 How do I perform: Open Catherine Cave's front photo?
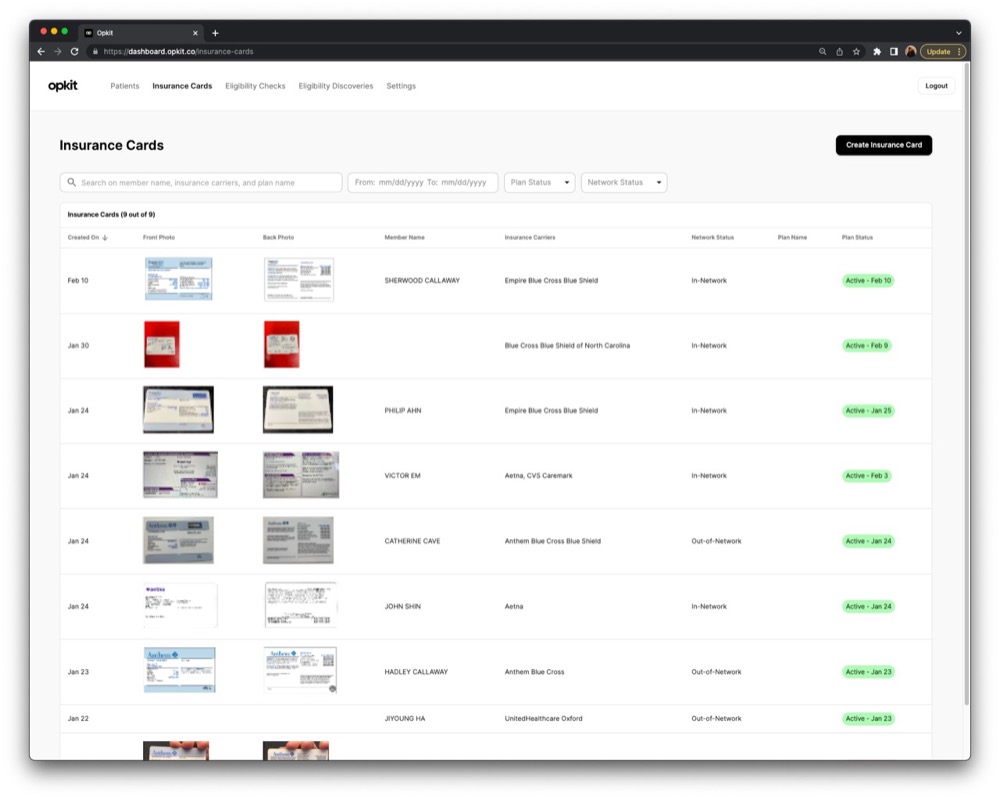(179, 541)
